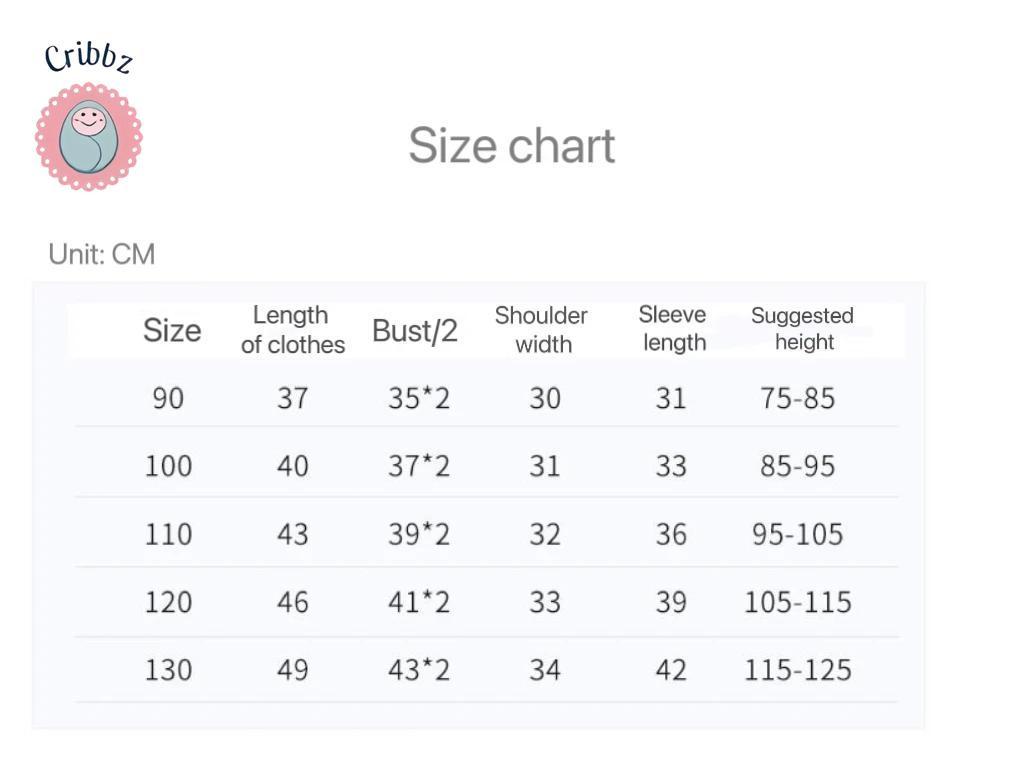Click the Unit: CM label
Image resolution: width=1024 pixels, height=763 pixels.
pos(102,254)
